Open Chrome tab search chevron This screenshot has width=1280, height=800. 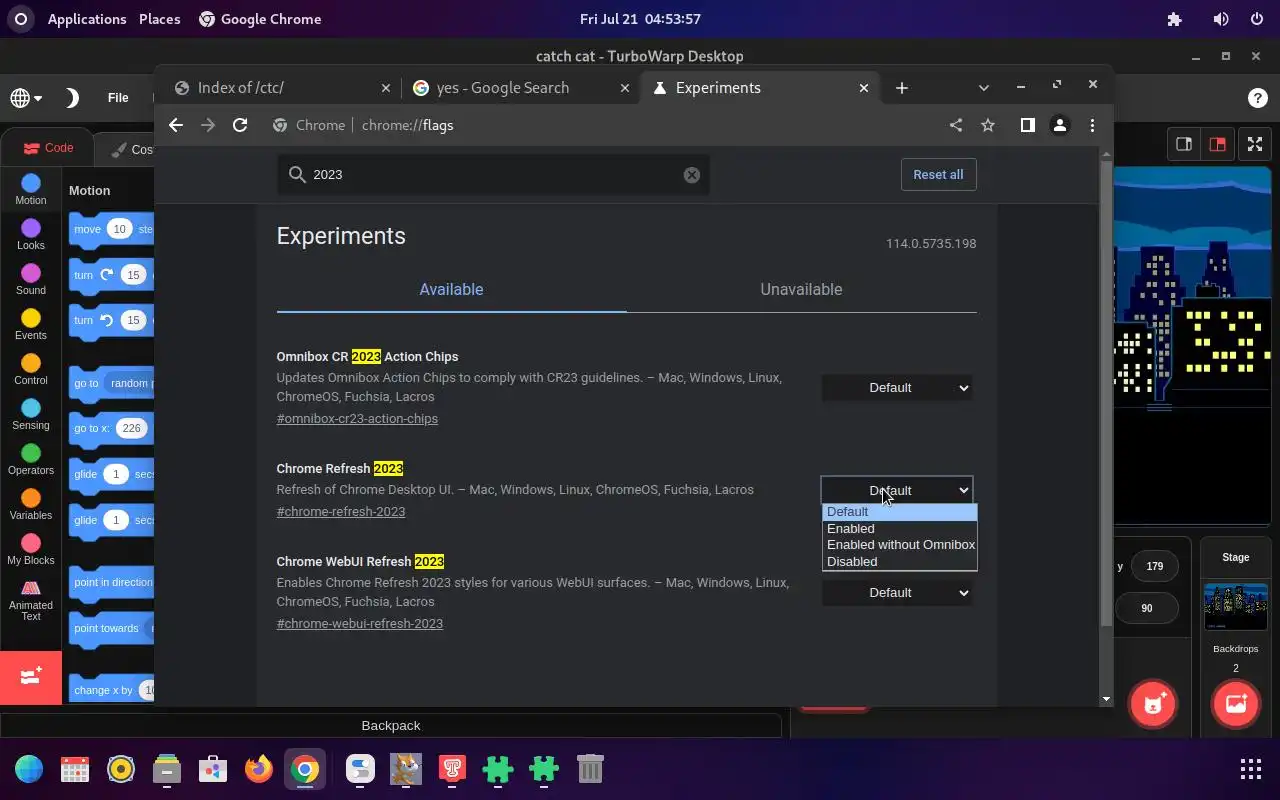pyautogui.click(x=983, y=88)
